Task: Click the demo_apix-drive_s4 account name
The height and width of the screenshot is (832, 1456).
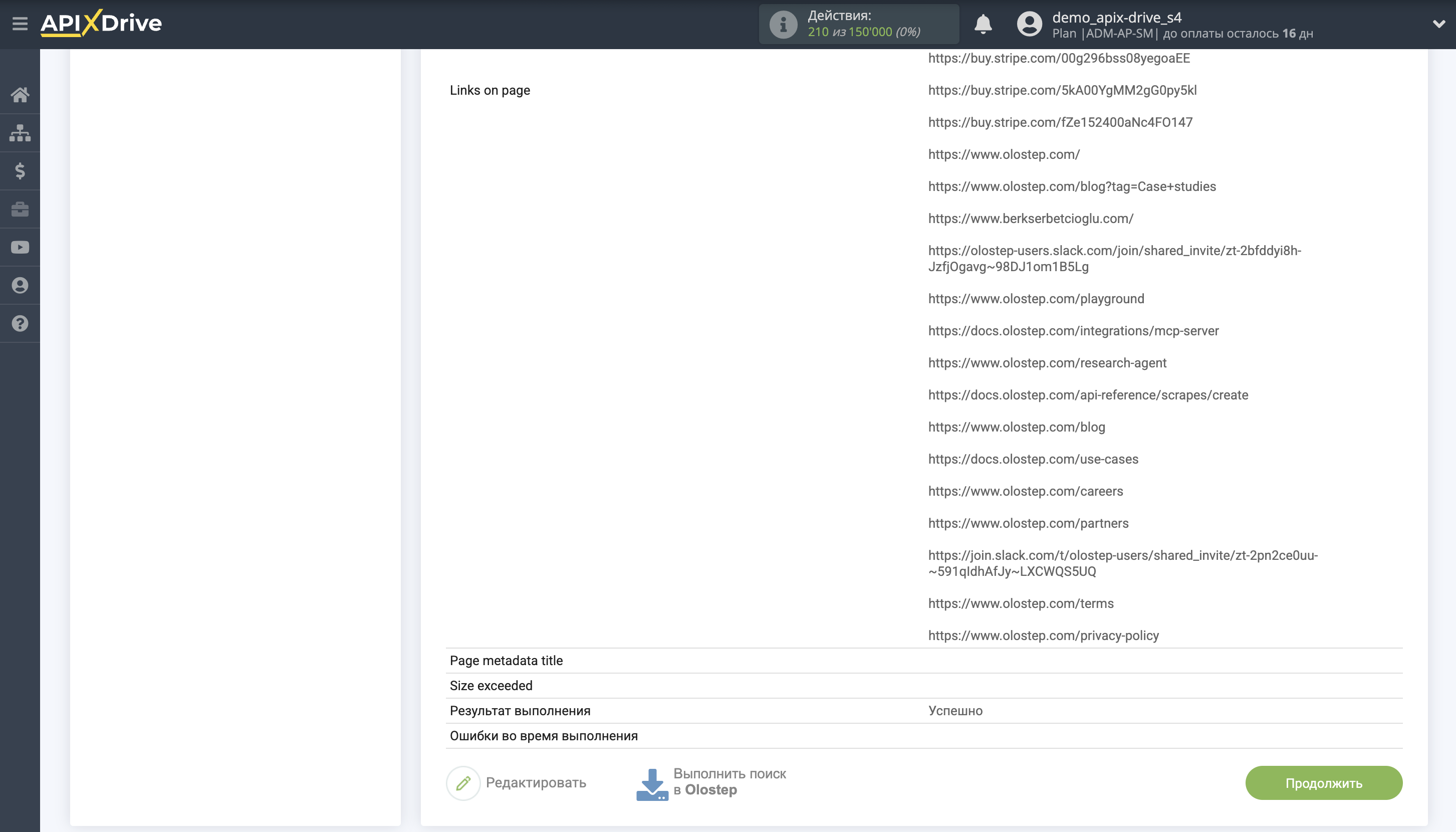Action: [1116, 17]
